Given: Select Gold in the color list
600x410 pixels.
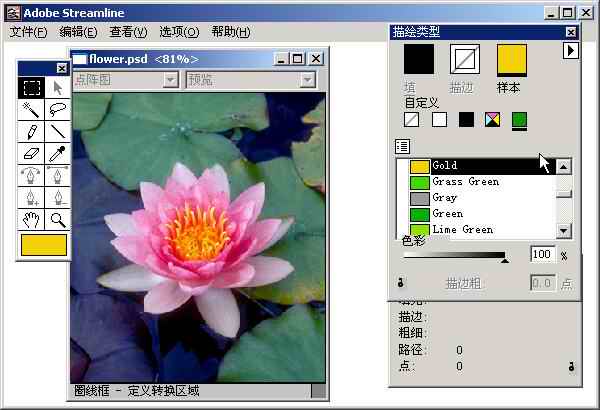Looking at the screenshot, I should (476, 166).
